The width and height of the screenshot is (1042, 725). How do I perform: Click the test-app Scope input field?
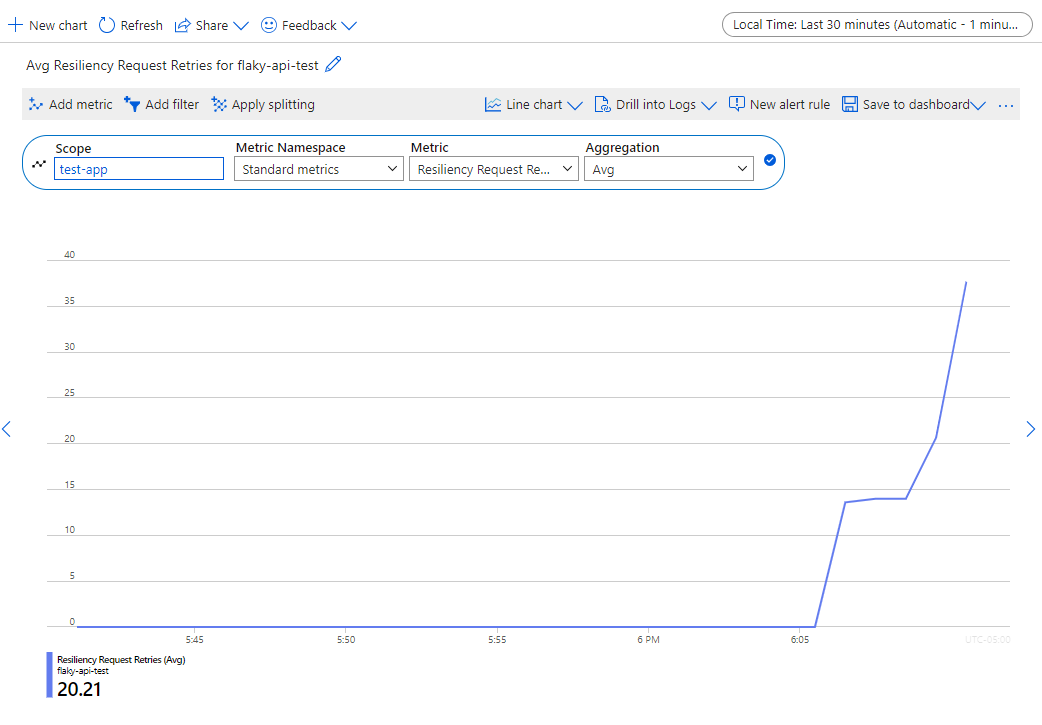[x=138, y=168]
